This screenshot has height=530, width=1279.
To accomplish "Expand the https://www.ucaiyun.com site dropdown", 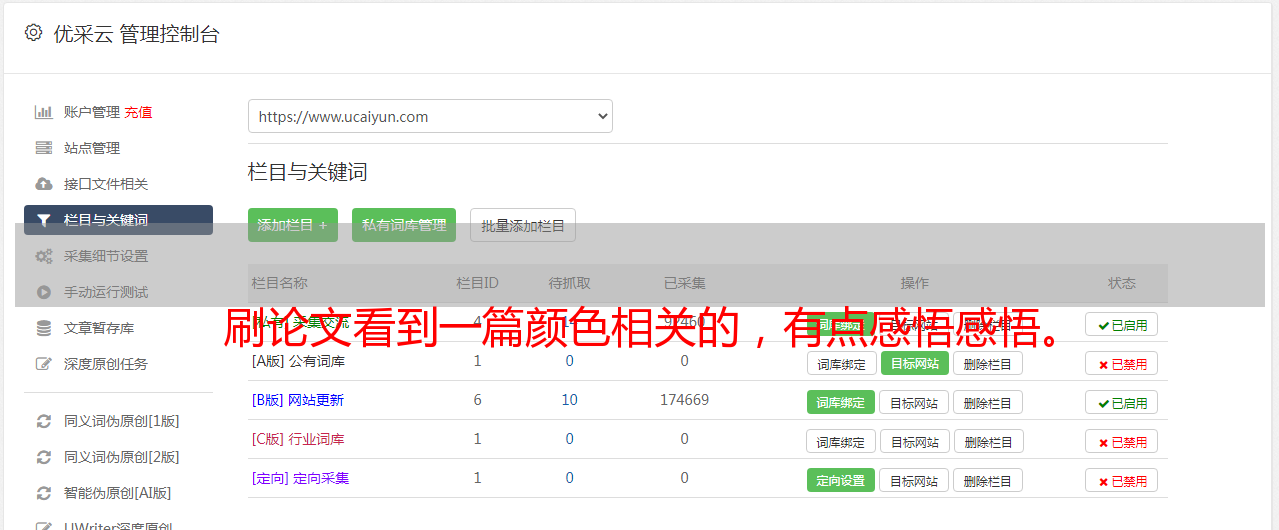I will pos(430,116).
